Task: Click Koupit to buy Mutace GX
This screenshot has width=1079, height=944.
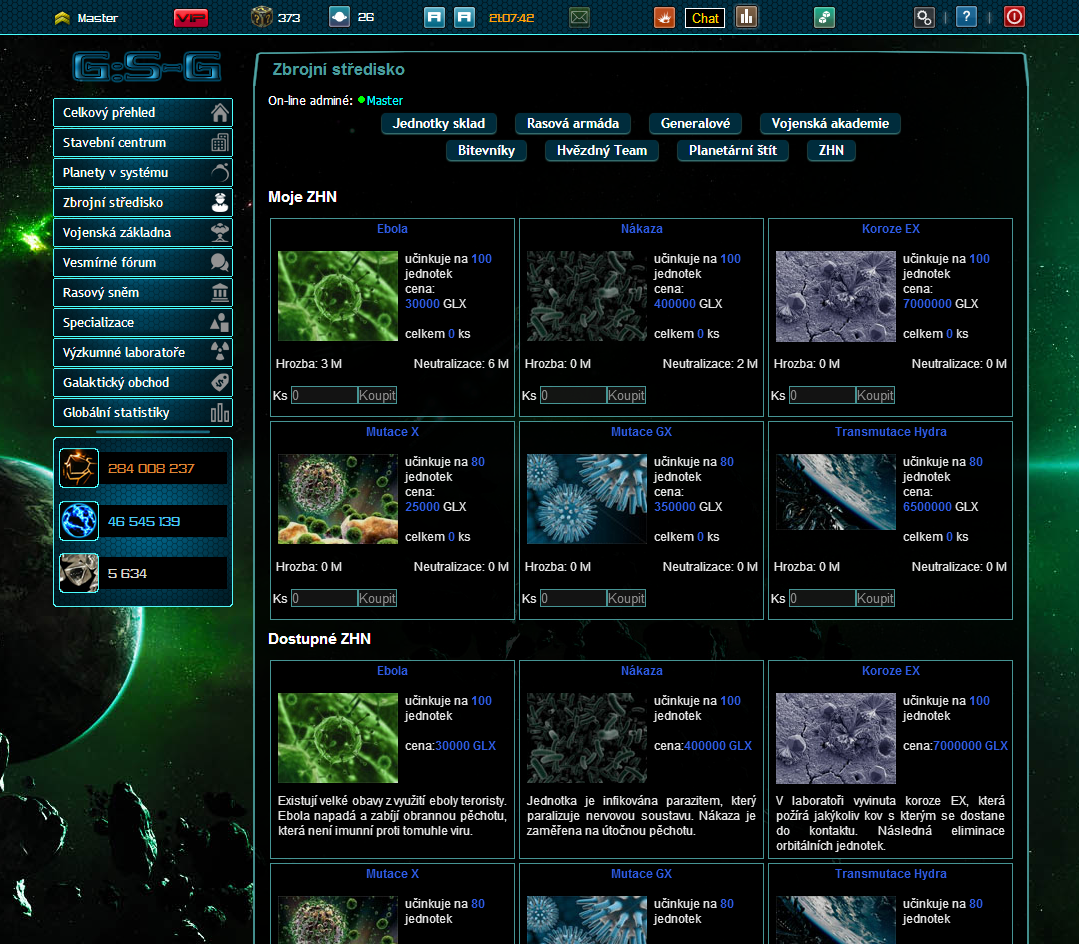Action: point(626,598)
